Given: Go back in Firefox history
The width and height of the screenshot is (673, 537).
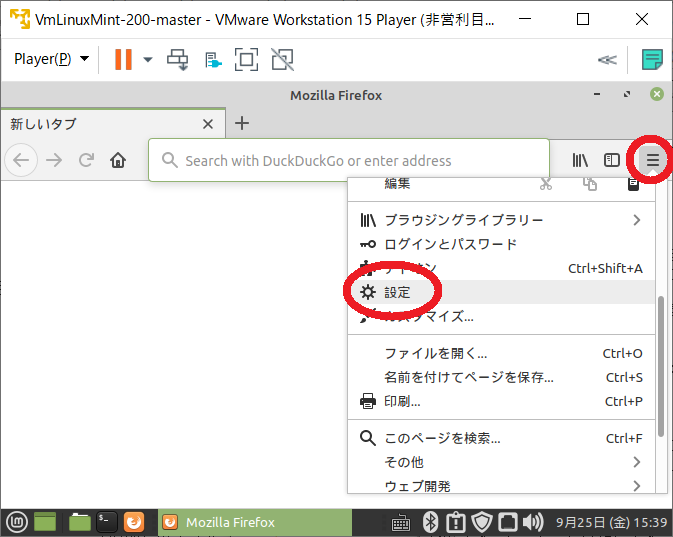Looking at the screenshot, I should coord(21,160).
